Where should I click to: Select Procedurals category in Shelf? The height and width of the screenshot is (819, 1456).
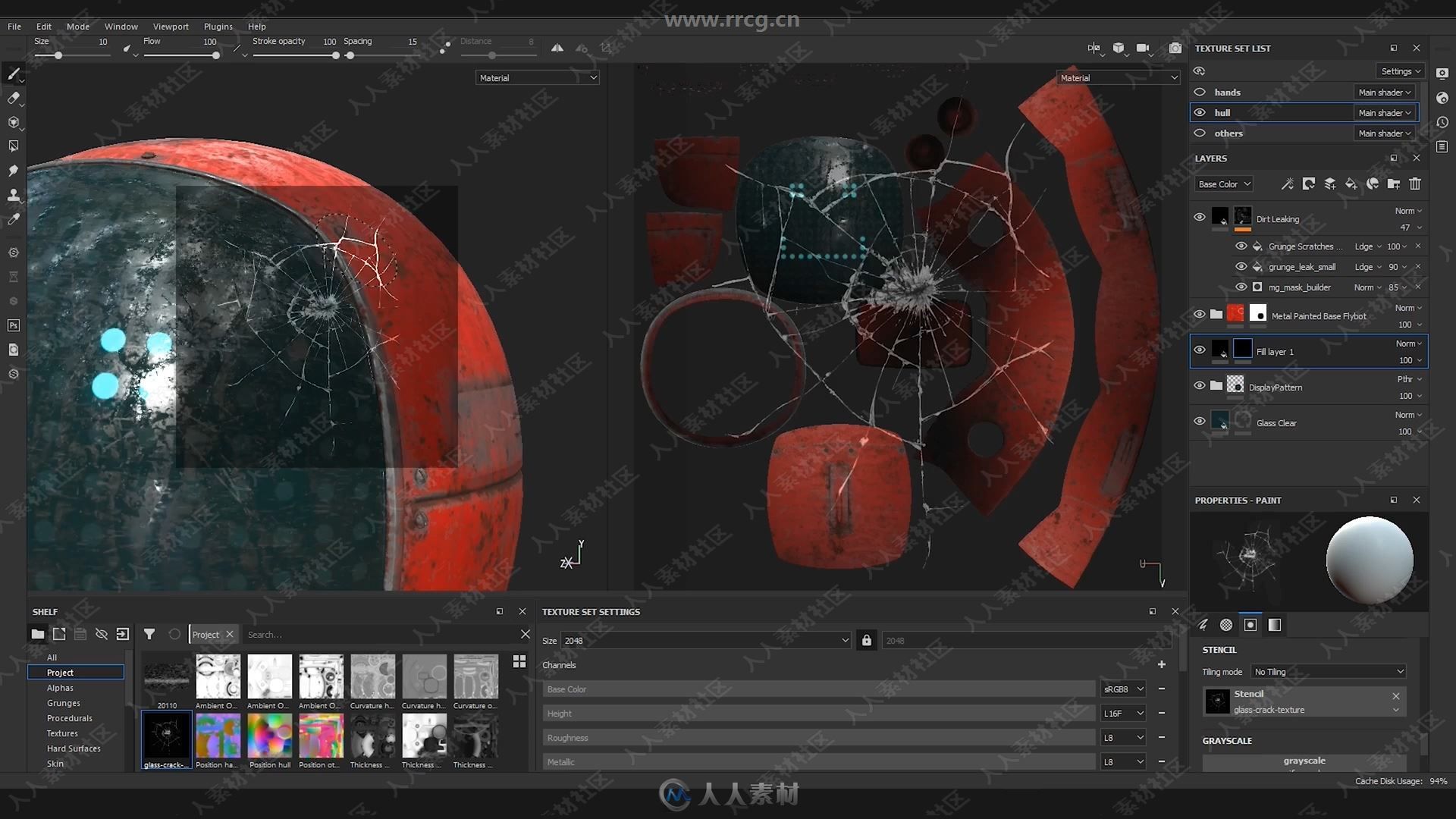click(x=69, y=718)
